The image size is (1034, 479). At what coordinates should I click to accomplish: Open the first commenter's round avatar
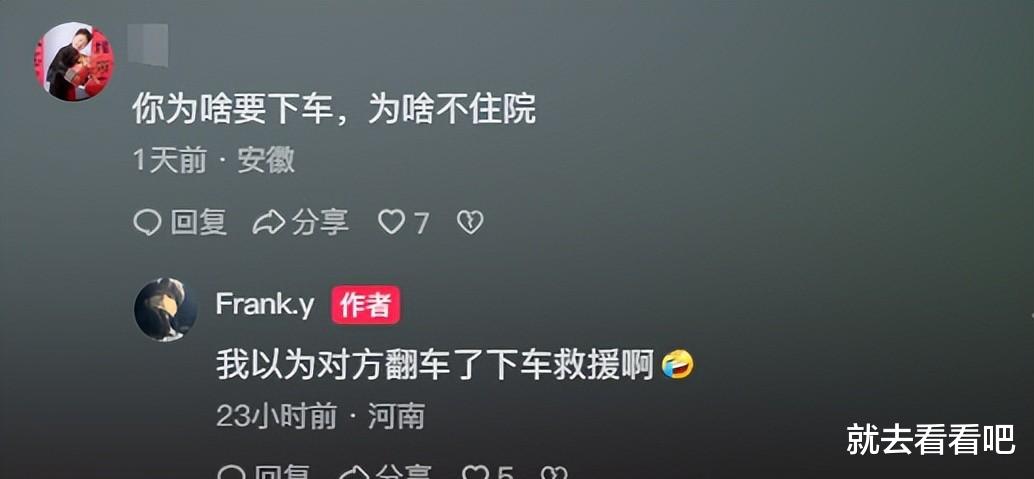(x=74, y=61)
